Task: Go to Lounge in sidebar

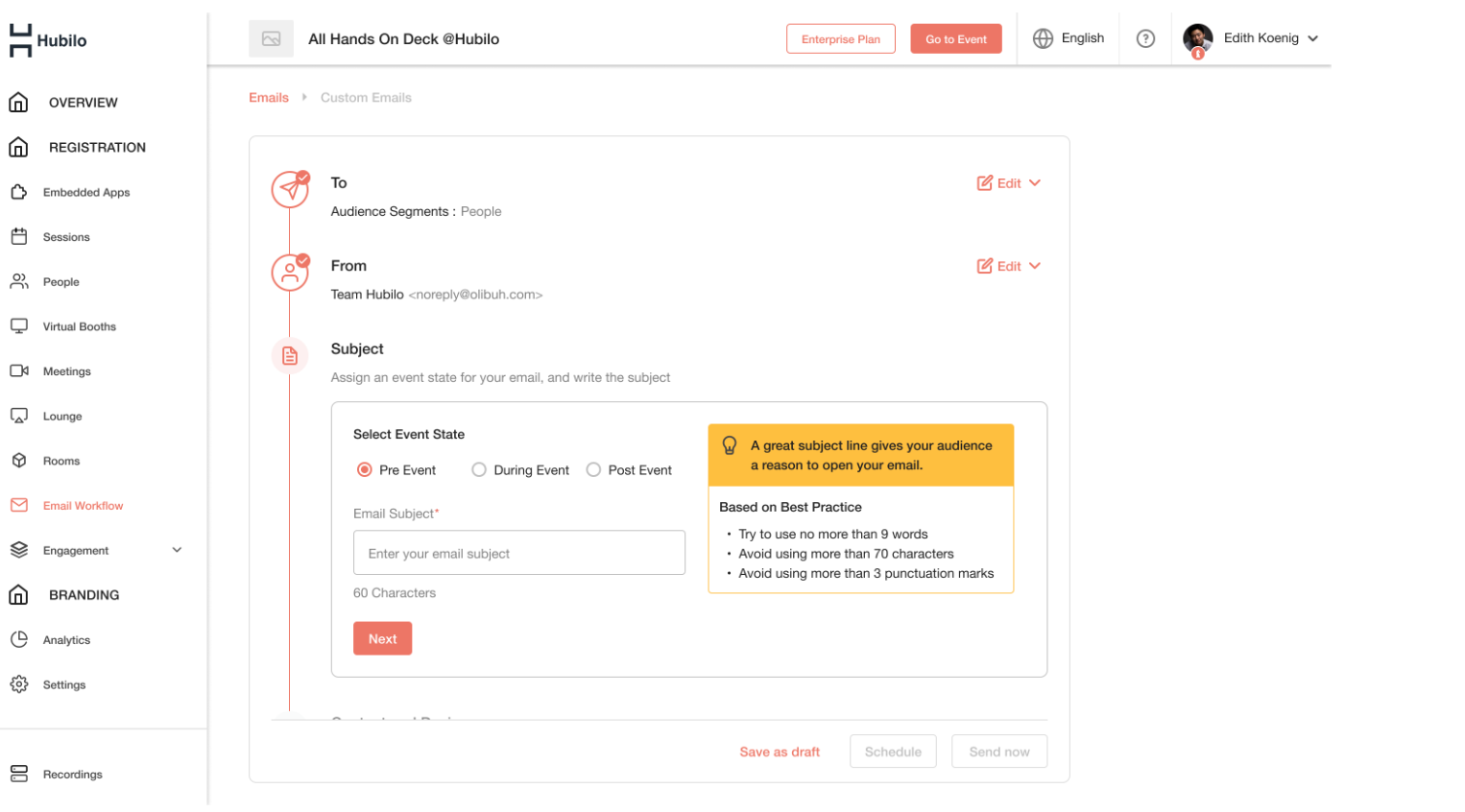Action: tap(62, 417)
